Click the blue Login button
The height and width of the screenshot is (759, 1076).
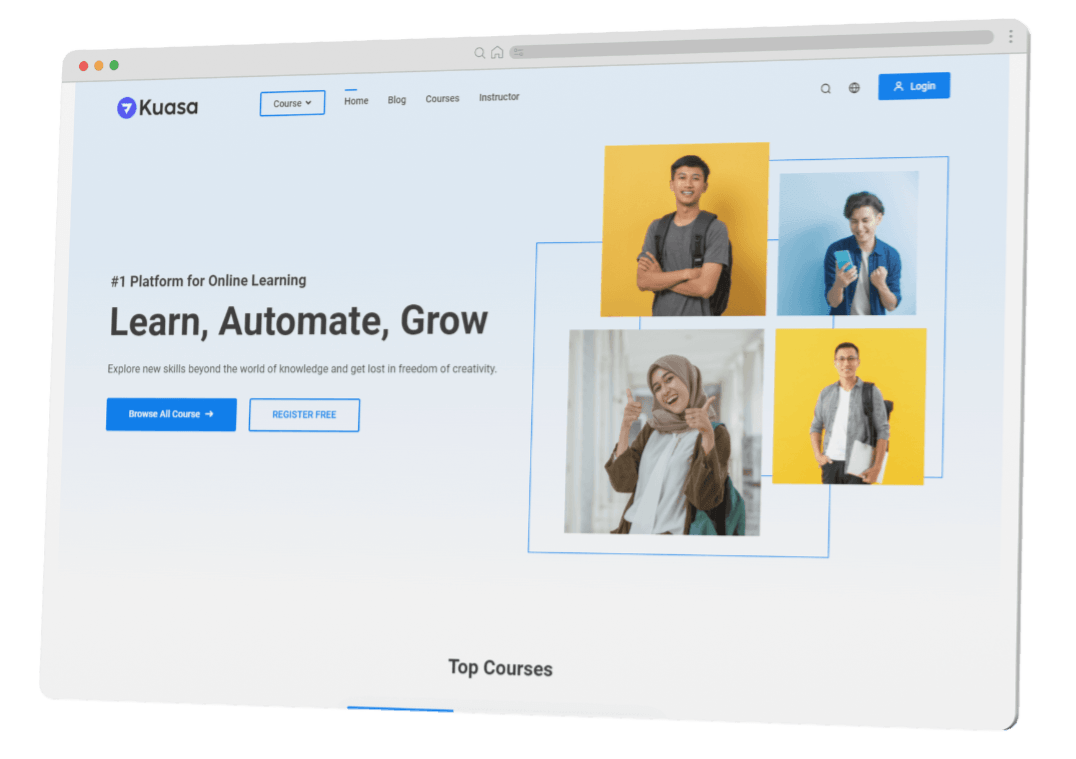(x=914, y=86)
